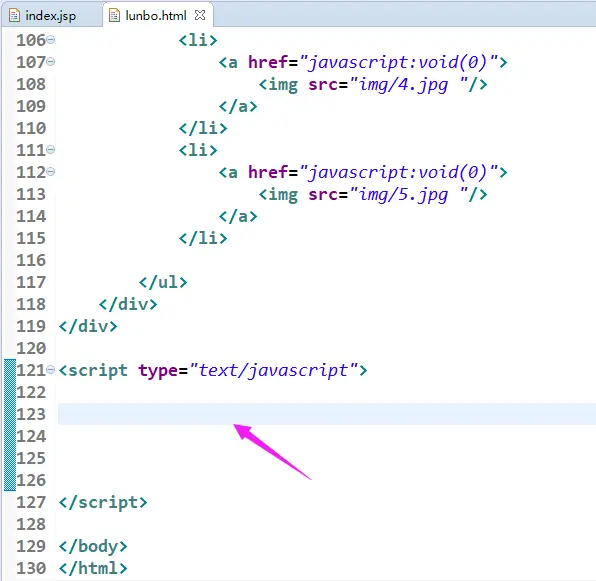Collapse the li block at line 111
This screenshot has width=596, height=581.
pyautogui.click(x=51, y=150)
